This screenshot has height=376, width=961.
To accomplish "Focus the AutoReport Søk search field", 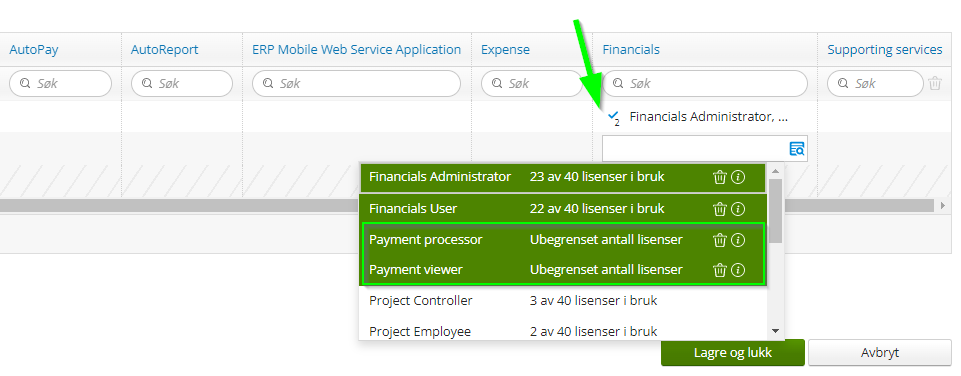I will (182, 83).
